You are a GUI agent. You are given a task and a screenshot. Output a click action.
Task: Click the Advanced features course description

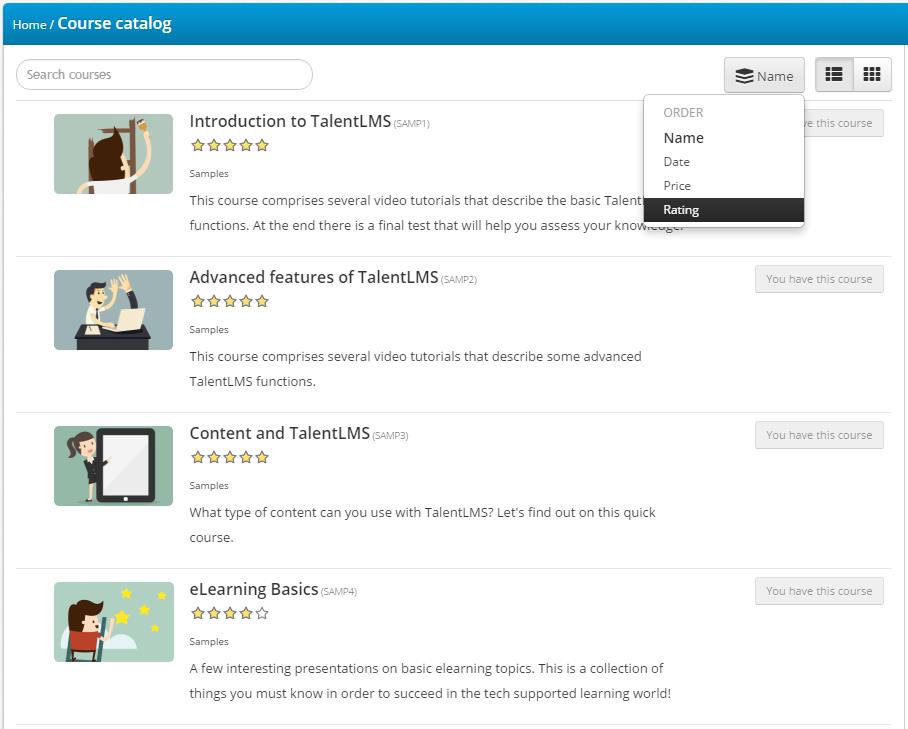(x=415, y=369)
